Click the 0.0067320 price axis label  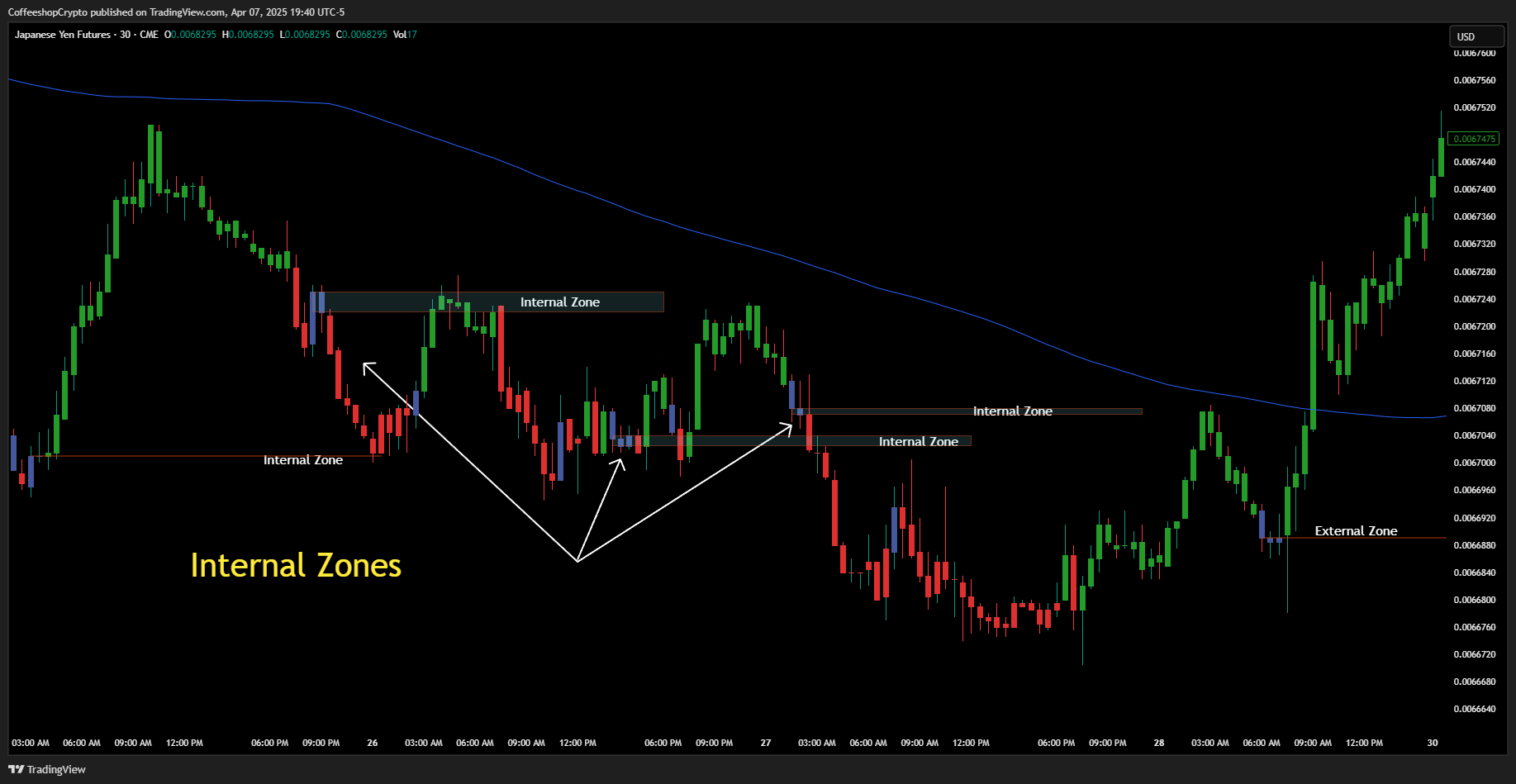click(1475, 244)
